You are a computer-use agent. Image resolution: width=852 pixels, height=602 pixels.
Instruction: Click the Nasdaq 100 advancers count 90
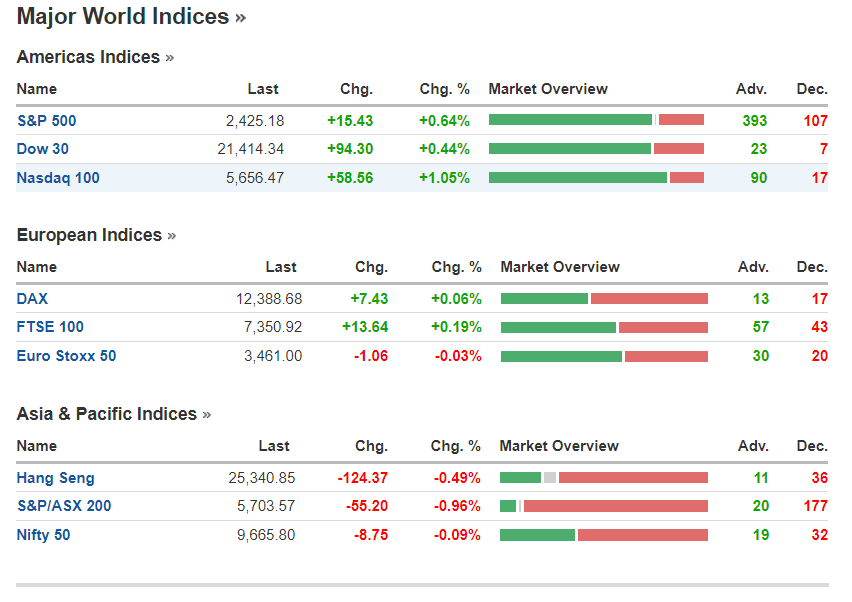[759, 178]
